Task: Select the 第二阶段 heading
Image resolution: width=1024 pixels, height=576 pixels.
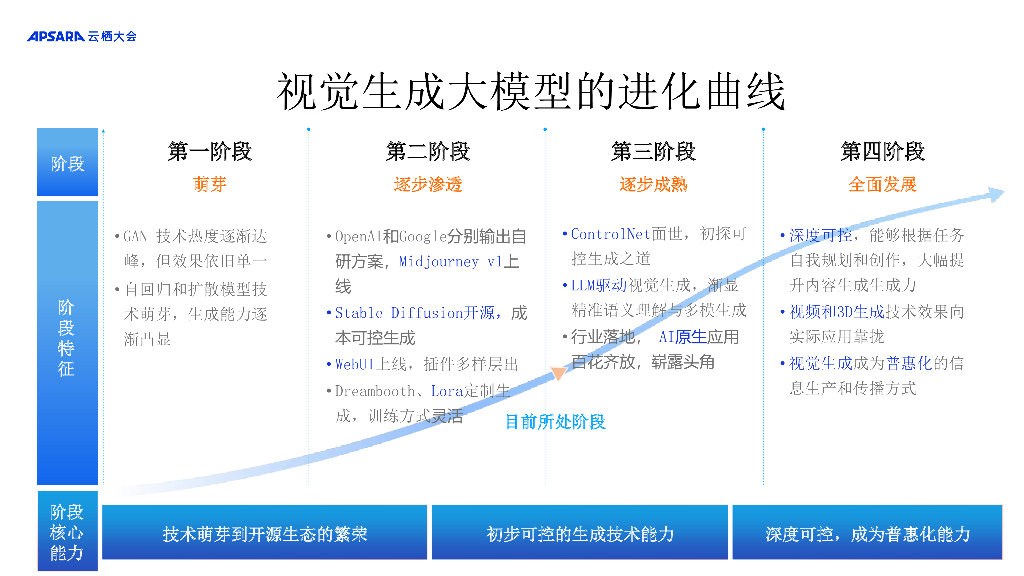Action: tap(428, 152)
